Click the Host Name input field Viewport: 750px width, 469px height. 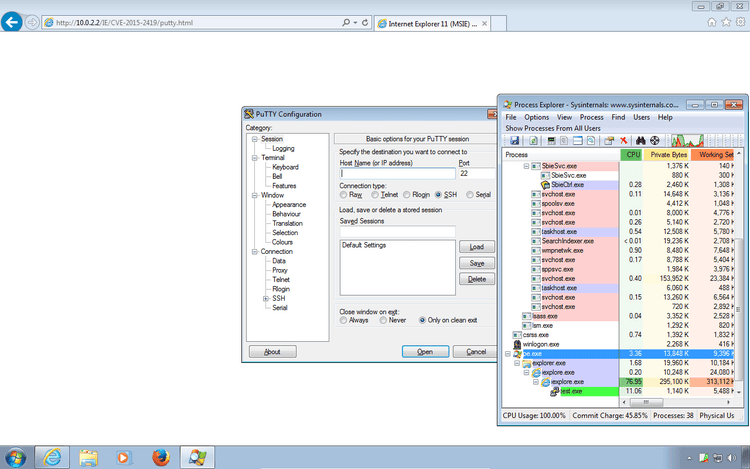click(x=397, y=173)
